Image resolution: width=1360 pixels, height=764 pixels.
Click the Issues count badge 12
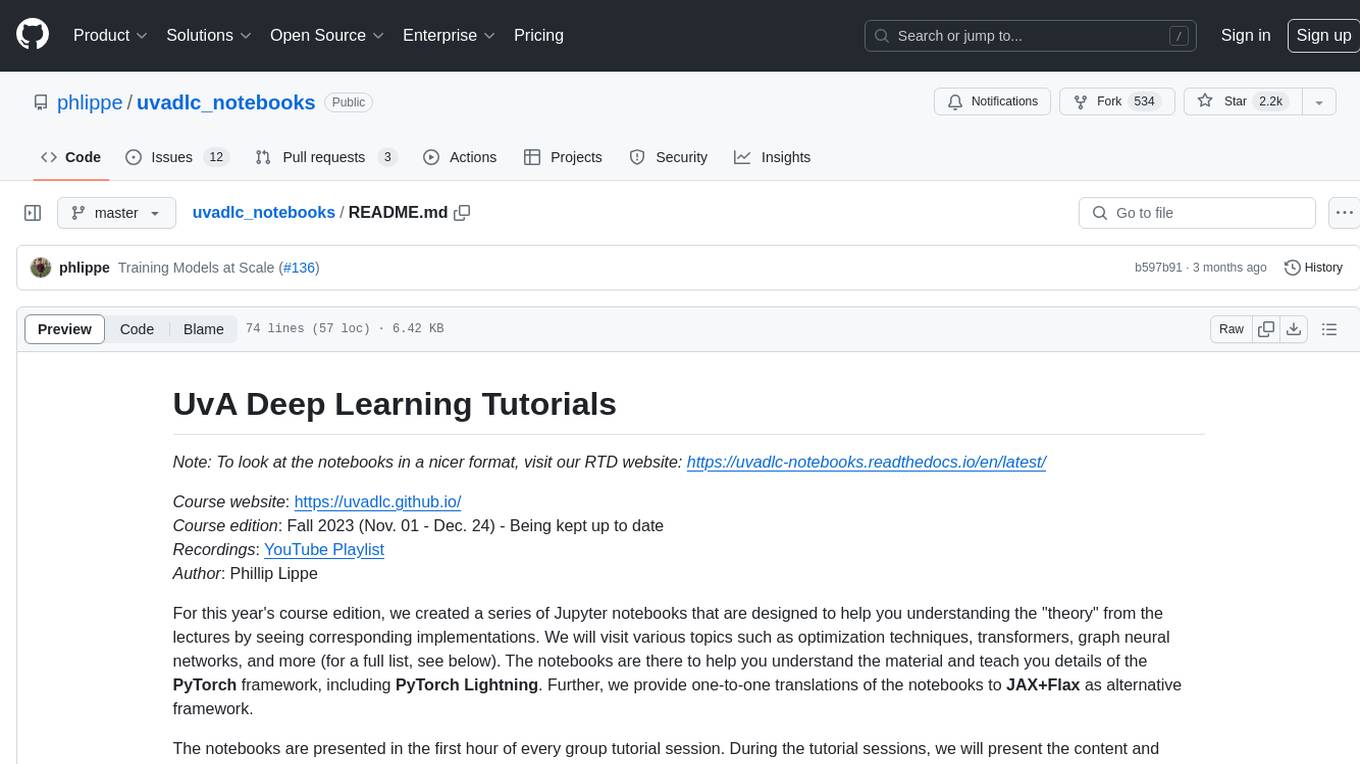[216, 157]
